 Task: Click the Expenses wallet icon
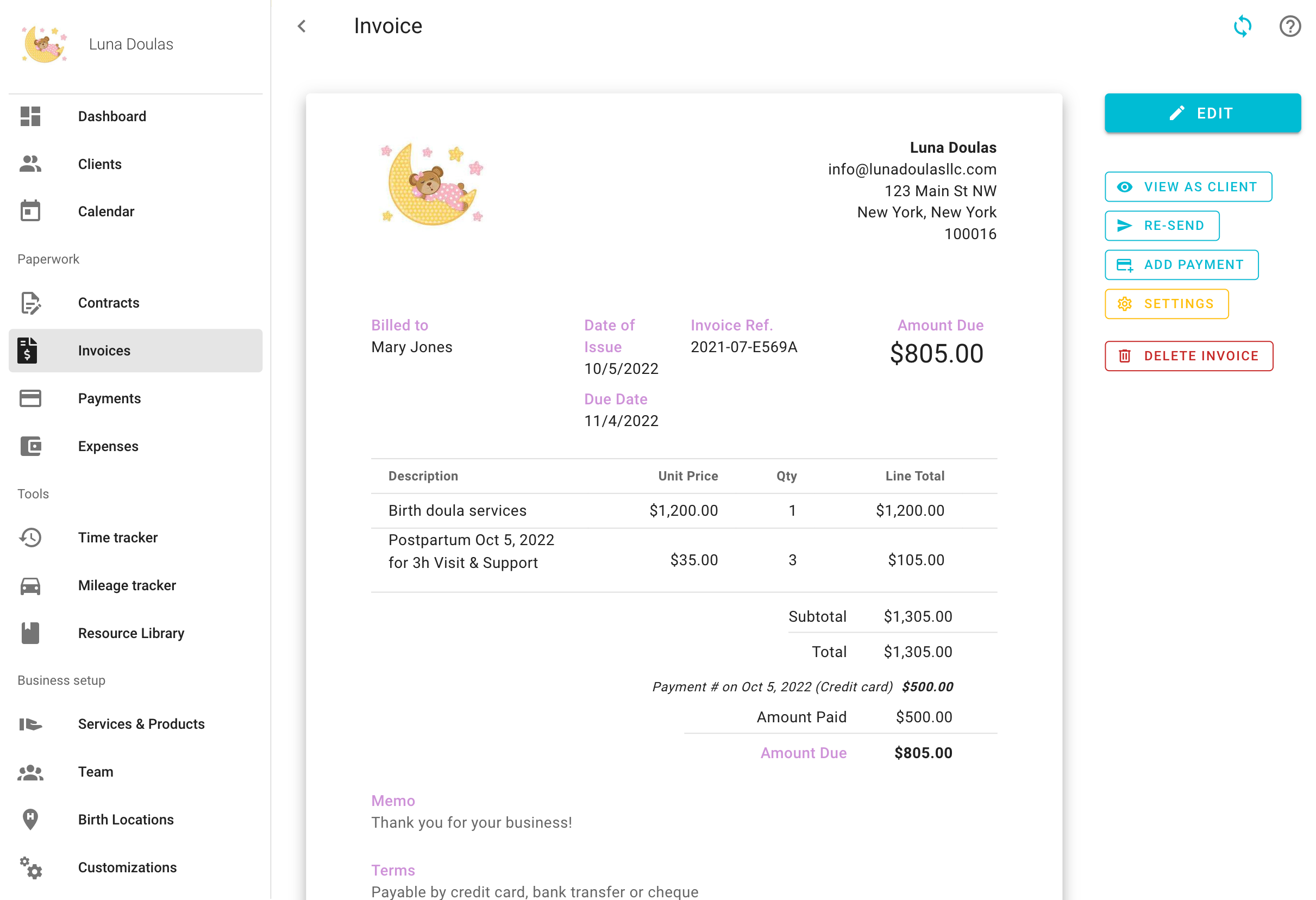(x=30, y=446)
